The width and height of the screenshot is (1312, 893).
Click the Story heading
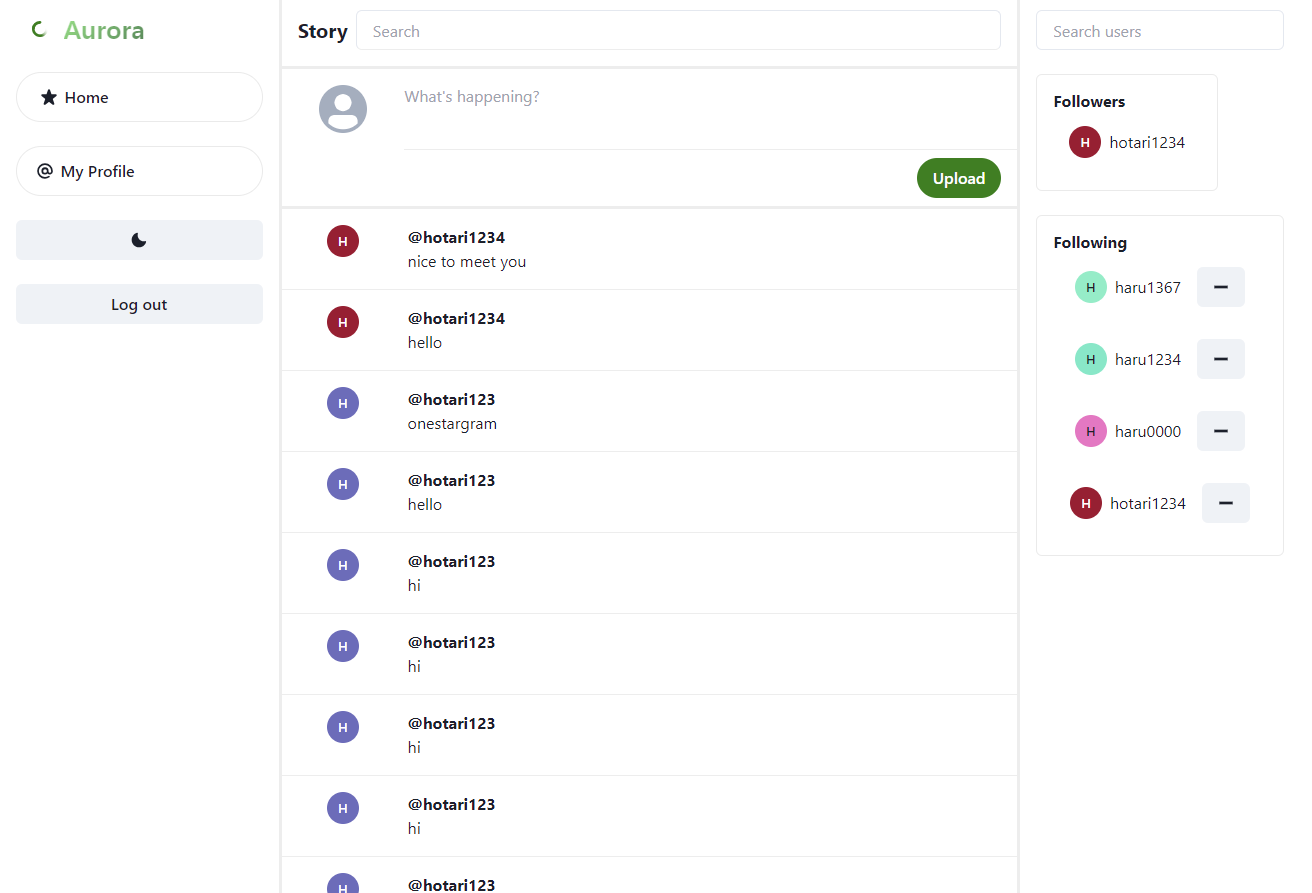point(322,31)
